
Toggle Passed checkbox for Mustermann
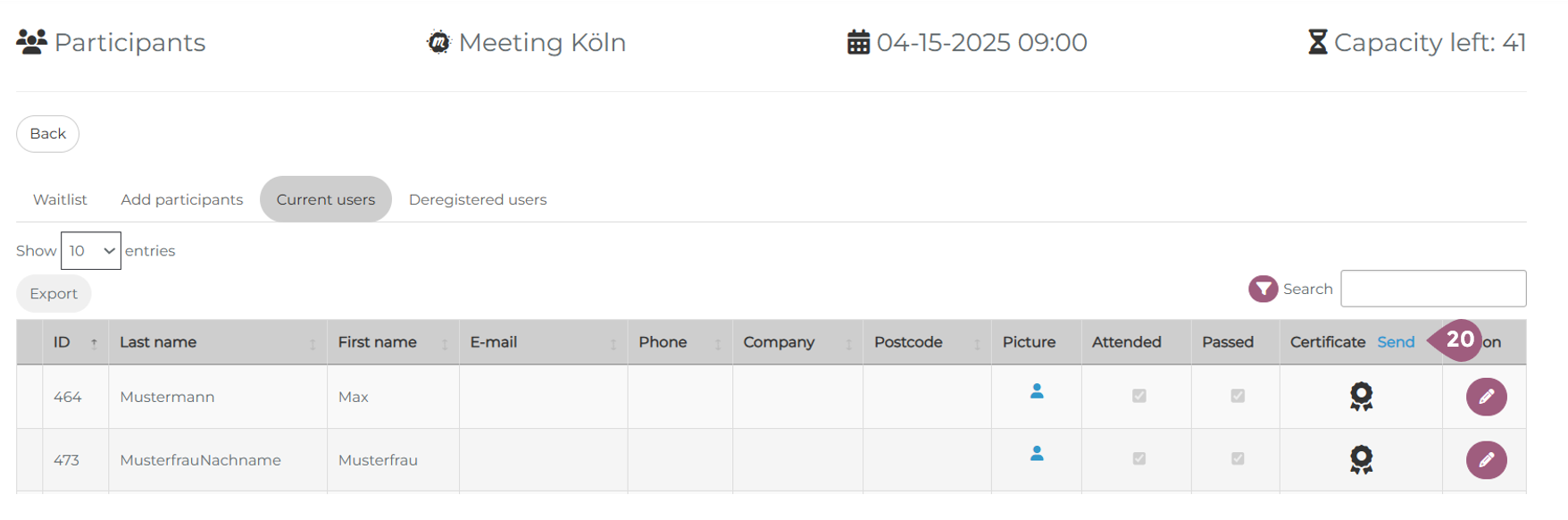click(1238, 396)
